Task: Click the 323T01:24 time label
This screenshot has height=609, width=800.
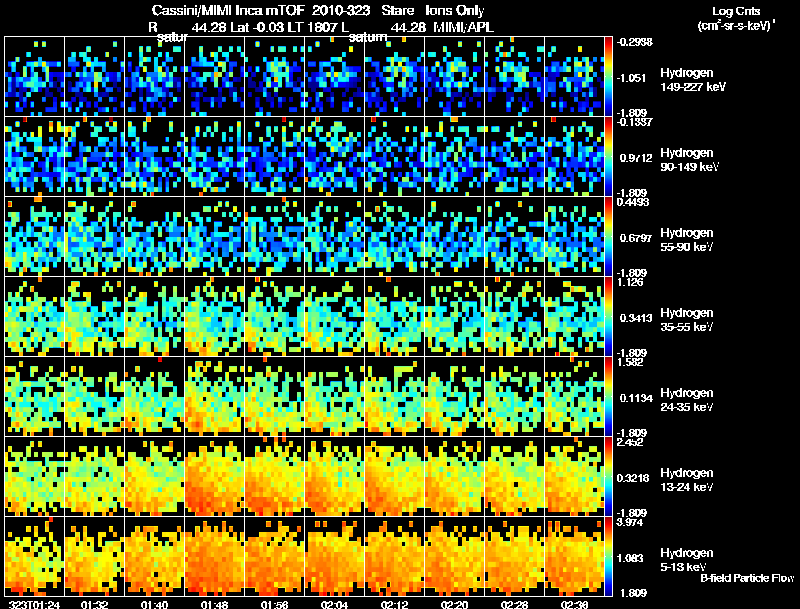Action: point(35,605)
